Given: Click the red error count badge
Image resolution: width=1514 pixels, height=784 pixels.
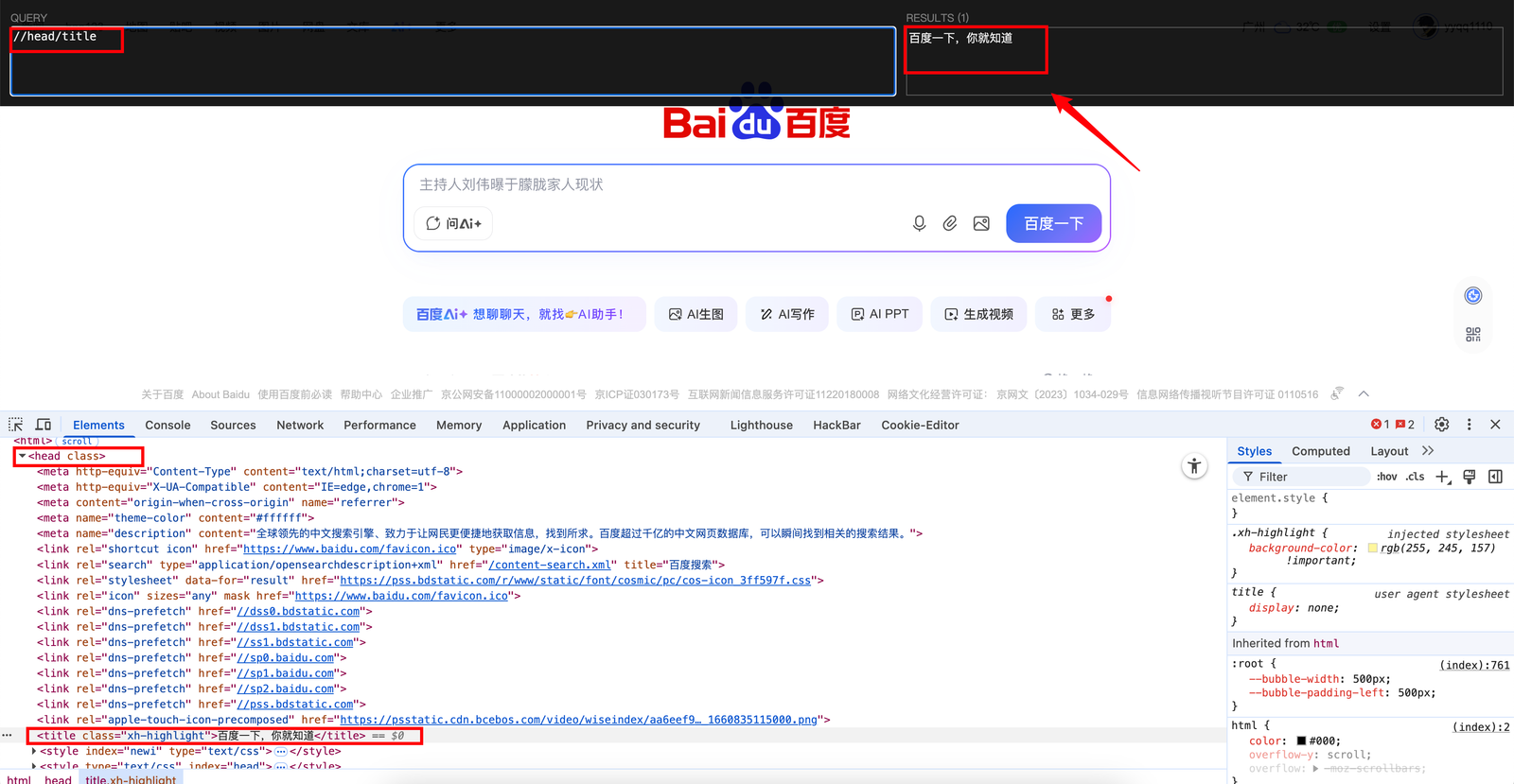Looking at the screenshot, I should click(1381, 425).
